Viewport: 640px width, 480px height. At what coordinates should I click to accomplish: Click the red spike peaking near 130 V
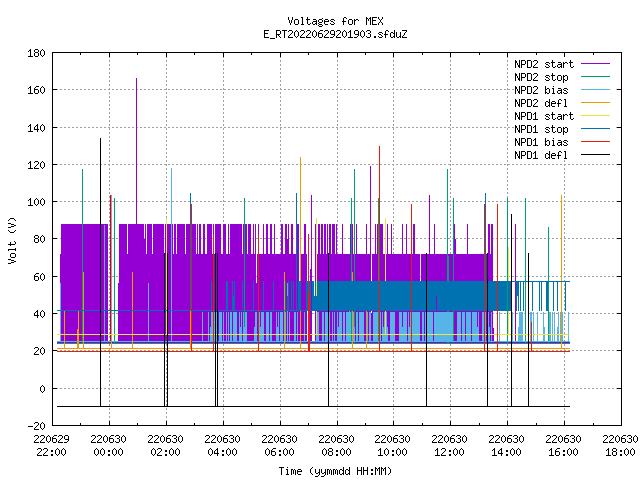(x=380, y=248)
